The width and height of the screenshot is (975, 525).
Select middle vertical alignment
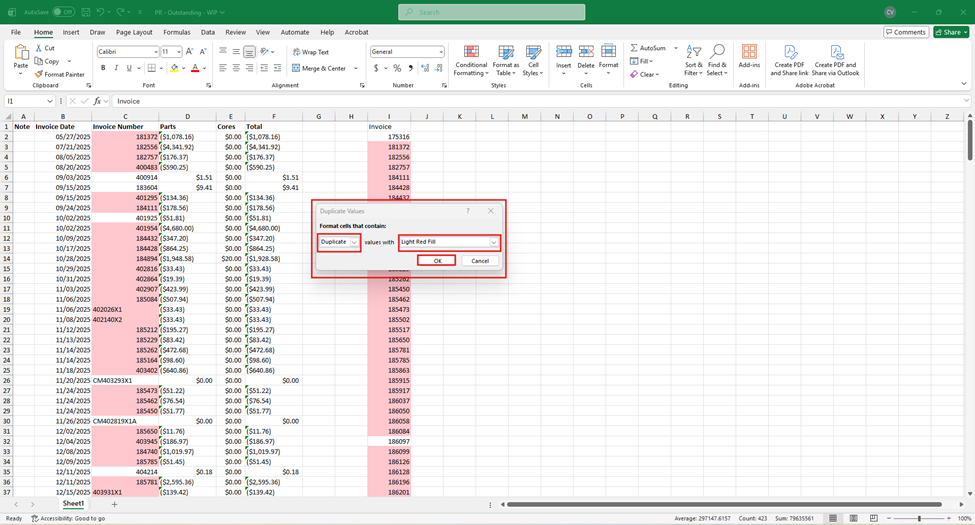(x=236, y=52)
